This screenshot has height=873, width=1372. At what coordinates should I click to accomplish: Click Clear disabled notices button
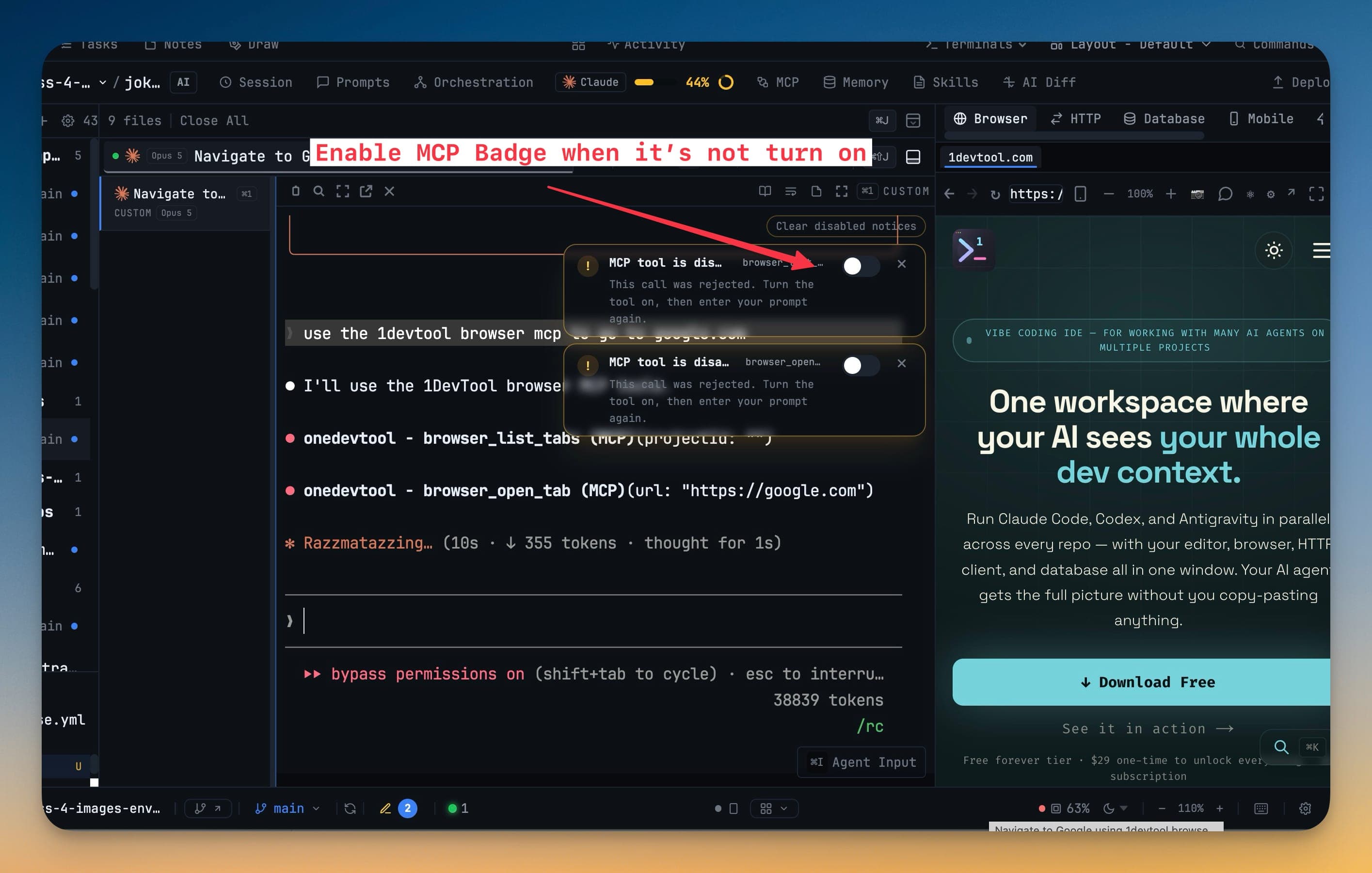pos(846,226)
